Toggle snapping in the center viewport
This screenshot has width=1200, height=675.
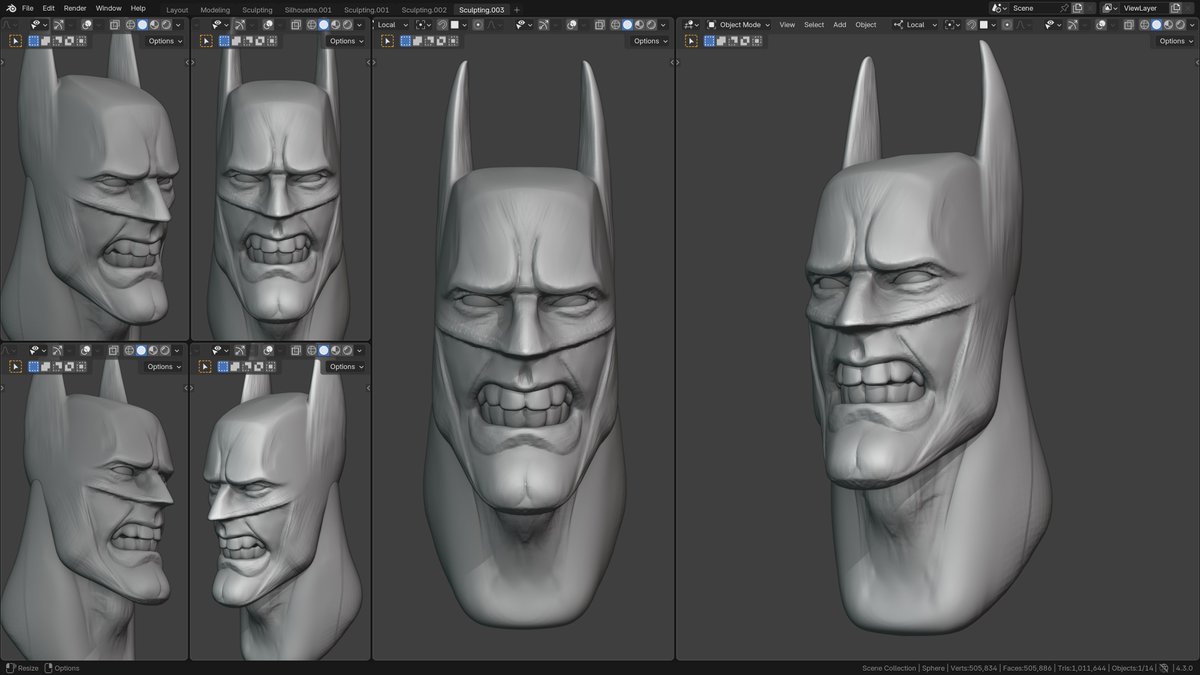442,25
